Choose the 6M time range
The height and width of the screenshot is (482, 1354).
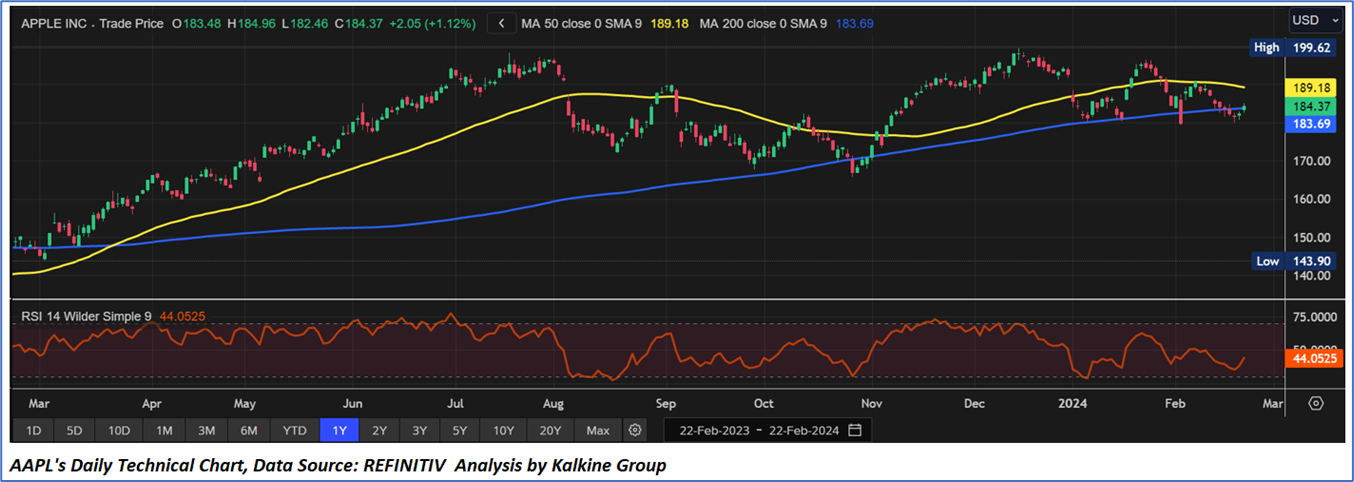point(250,430)
